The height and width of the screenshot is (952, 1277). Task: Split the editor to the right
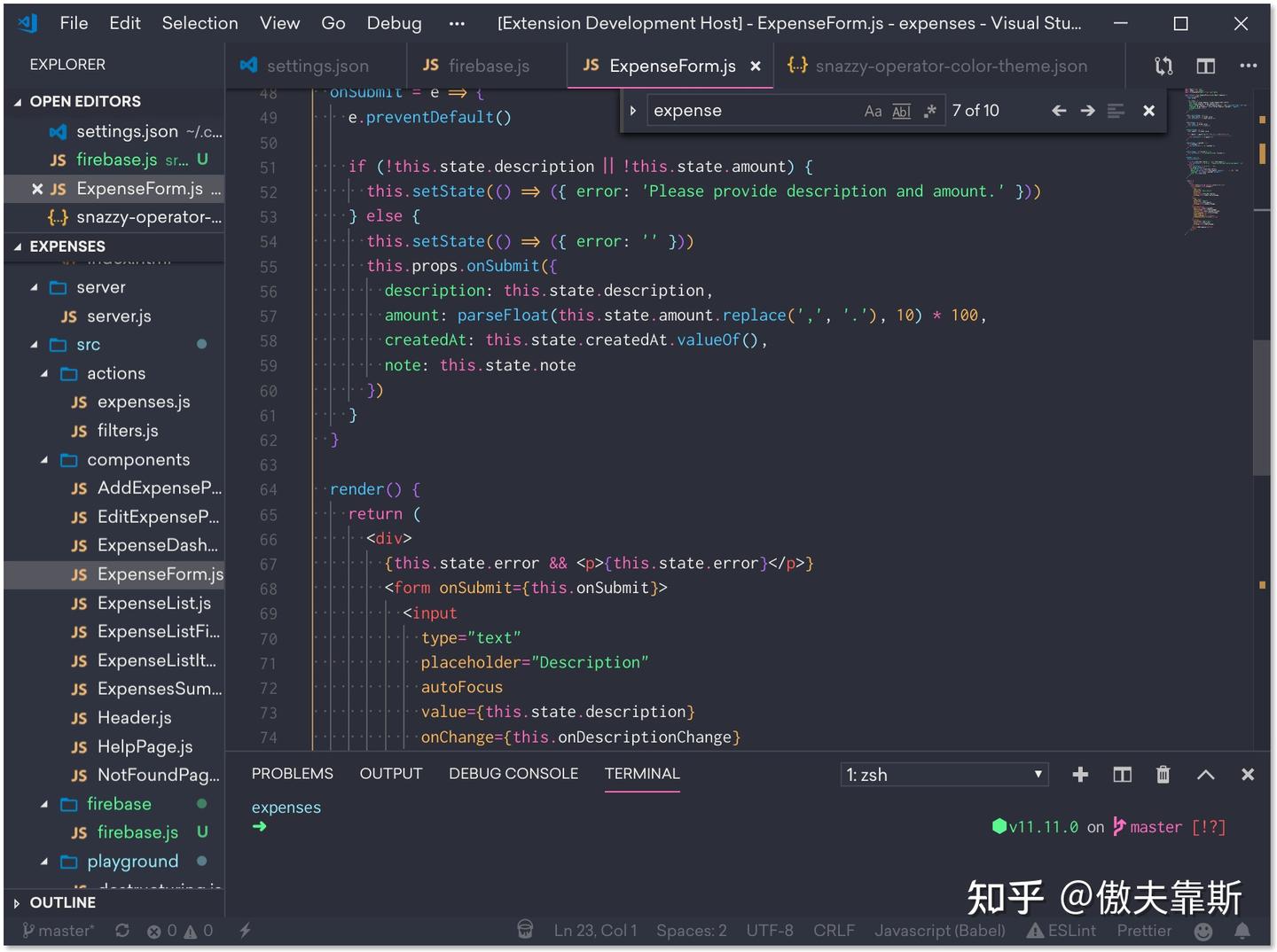click(1205, 66)
